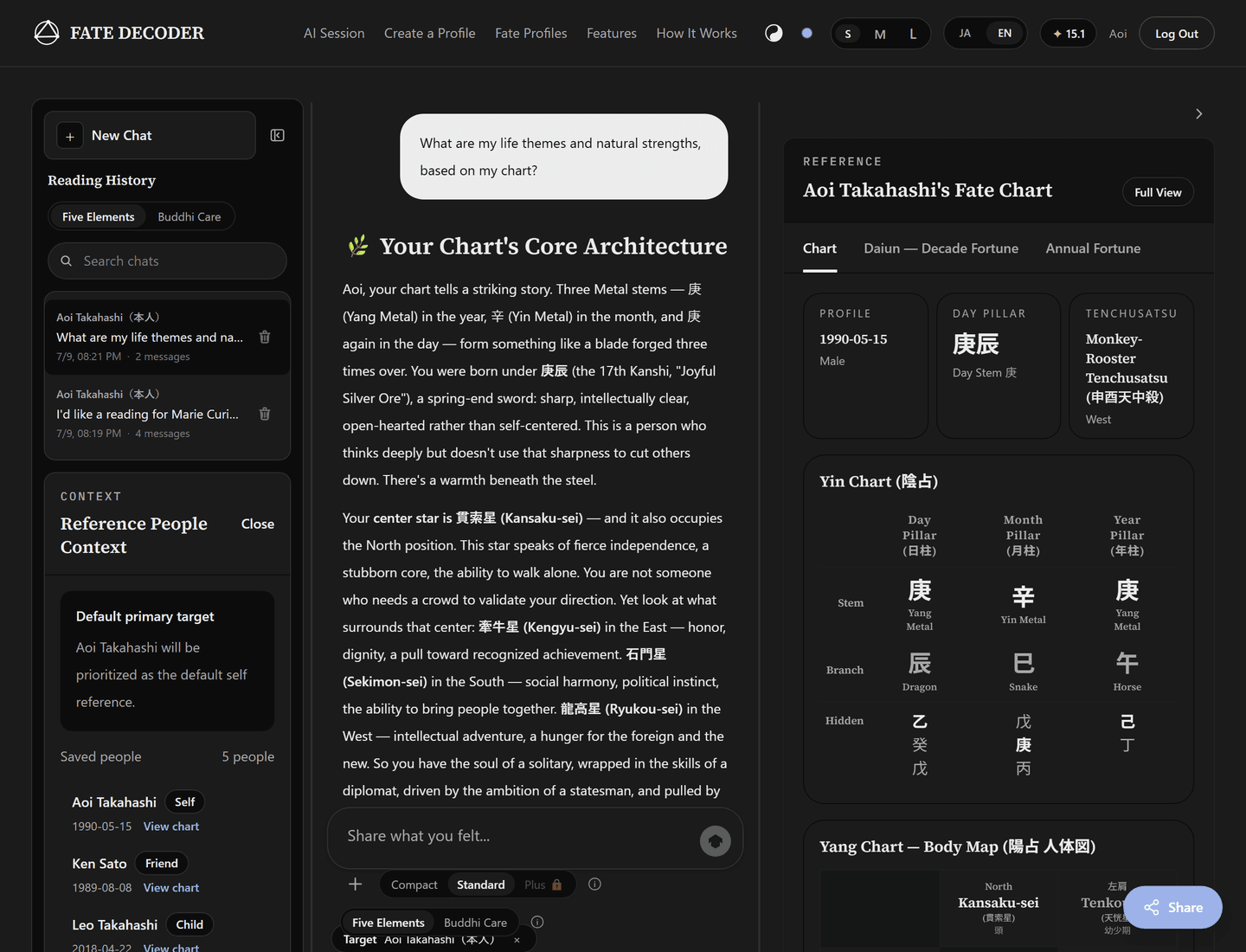This screenshot has width=1246, height=952.
Task: Select Buddhi Care below chat input
Action: [475, 923]
